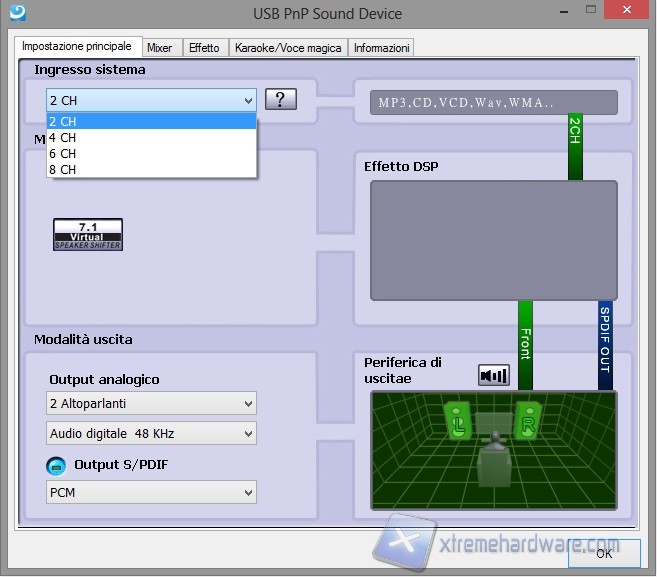Toggle the Output S/PDIF round icon
657x577 pixels.
click(56, 465)
